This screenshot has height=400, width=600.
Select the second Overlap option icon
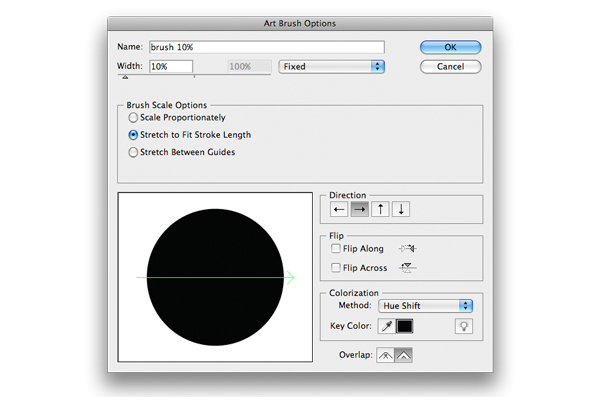coord(404,355)
